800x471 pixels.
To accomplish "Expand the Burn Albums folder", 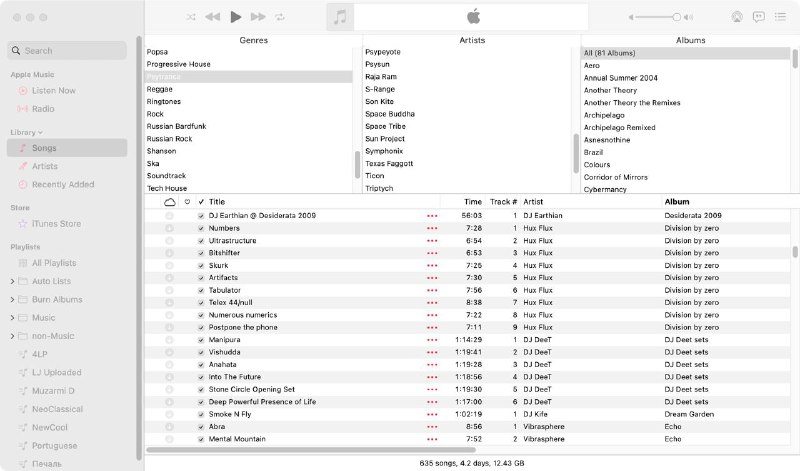I will pos(12,300).
